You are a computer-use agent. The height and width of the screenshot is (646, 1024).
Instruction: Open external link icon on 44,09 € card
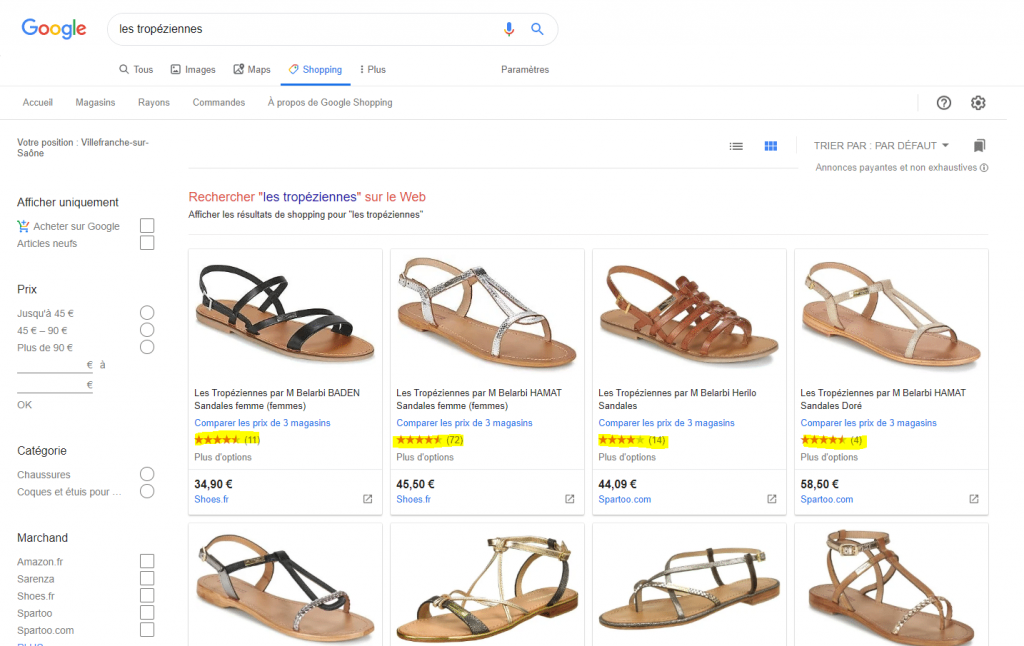[x=772, y=499]
